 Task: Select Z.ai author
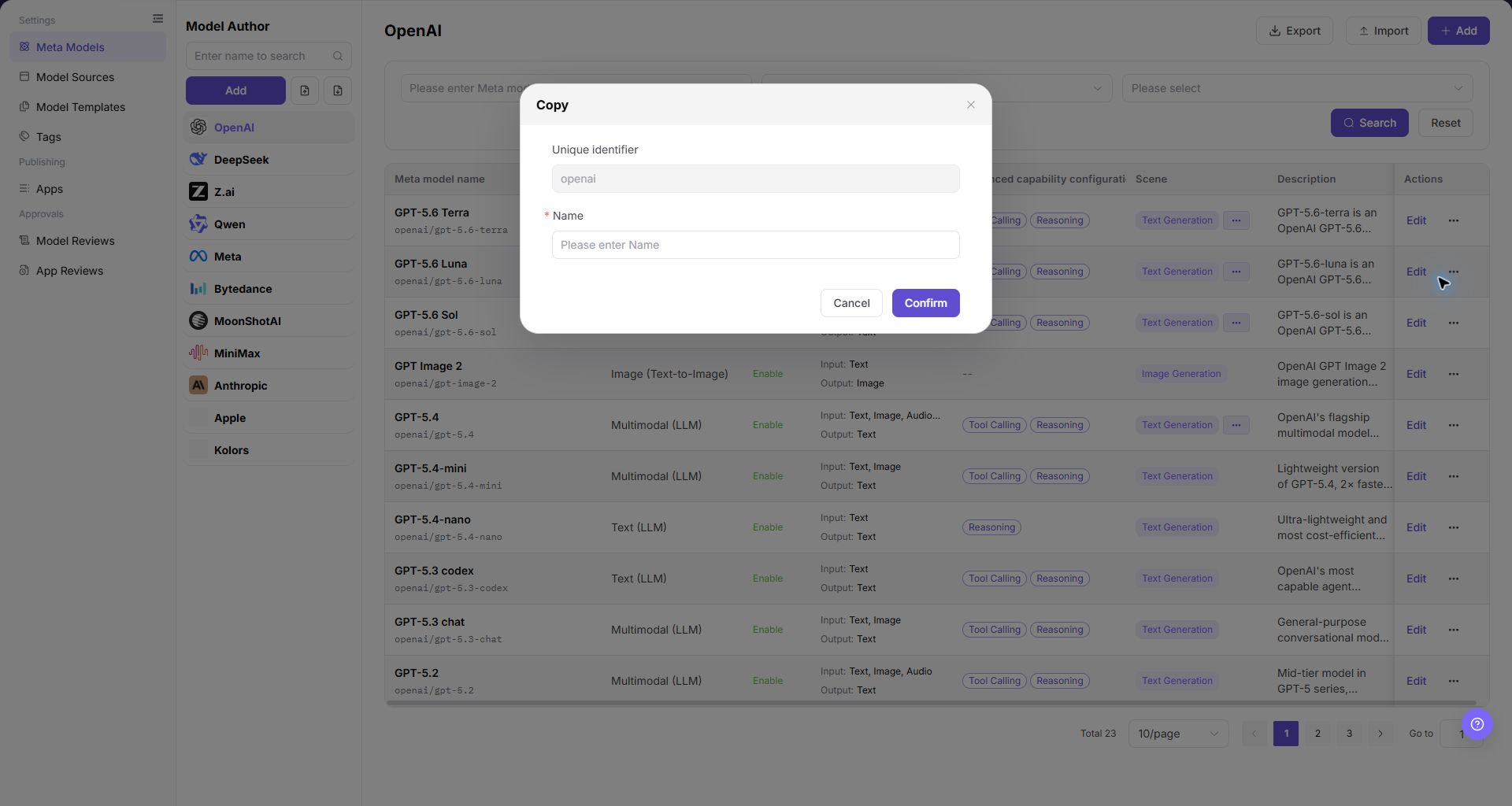pos(269,192)
